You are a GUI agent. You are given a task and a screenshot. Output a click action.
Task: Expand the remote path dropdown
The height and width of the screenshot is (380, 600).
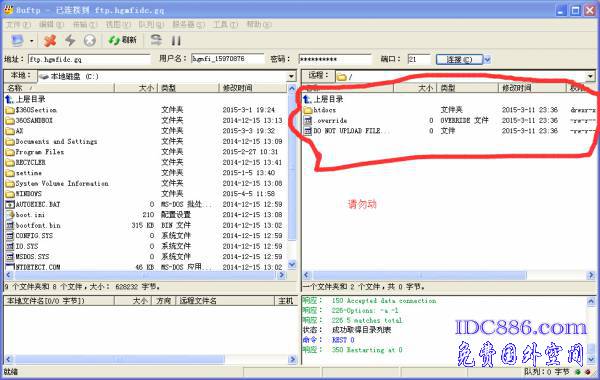pos(590,76)
